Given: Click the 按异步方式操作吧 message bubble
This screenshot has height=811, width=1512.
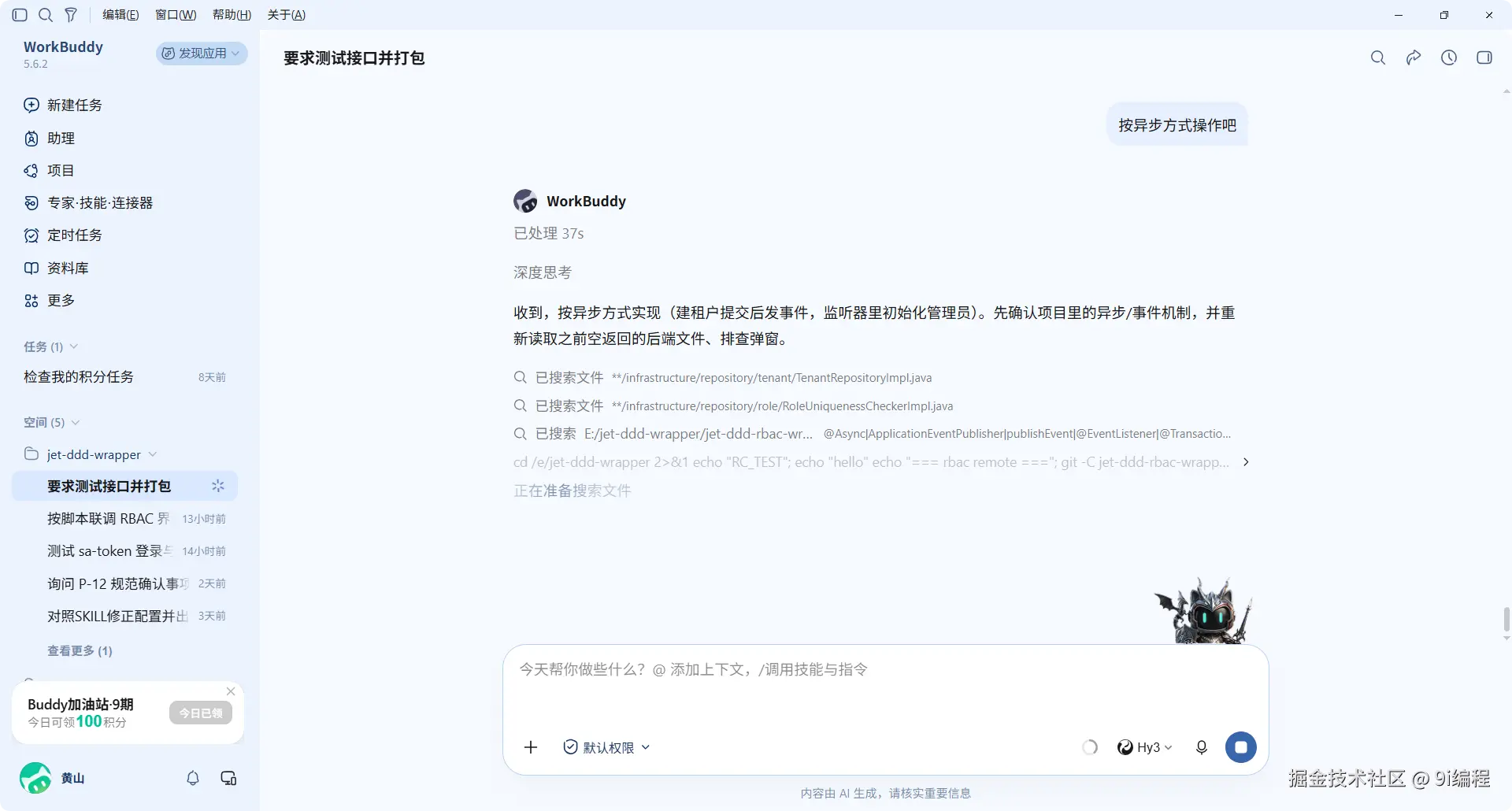Looking at the screenshot, I should pyautogui.click(x=1177, y=125).
